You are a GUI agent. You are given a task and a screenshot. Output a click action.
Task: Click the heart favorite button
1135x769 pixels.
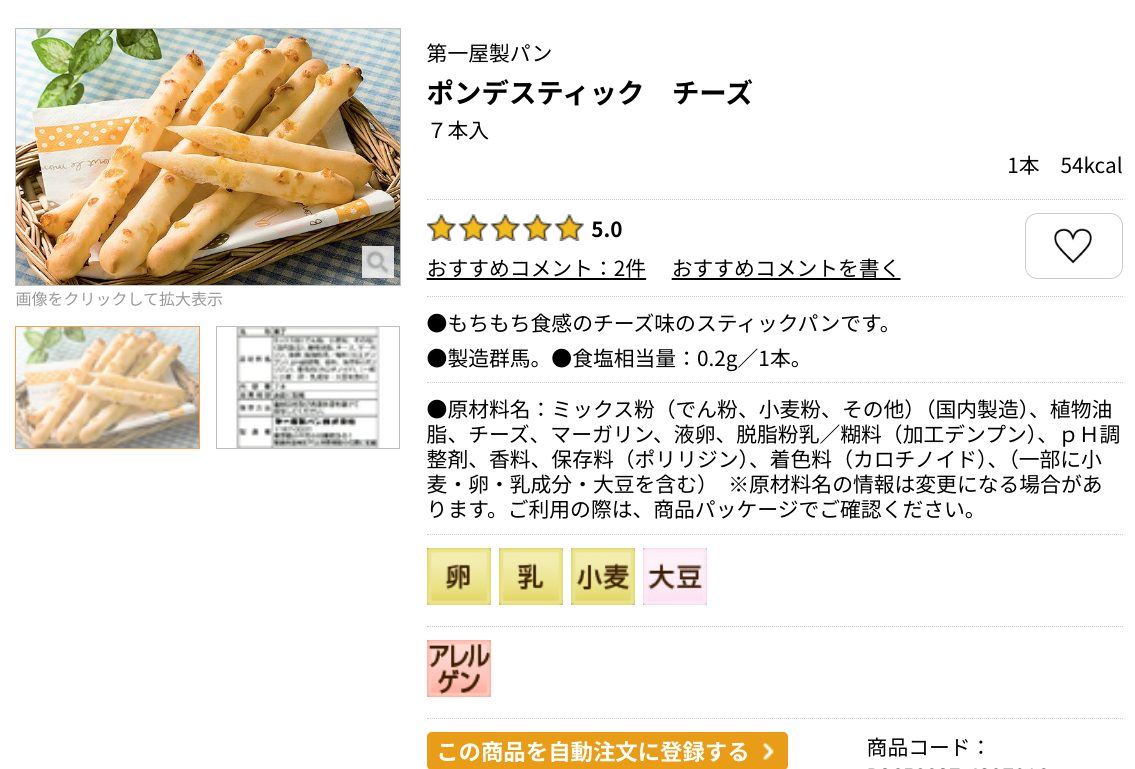coord(1073,245)
